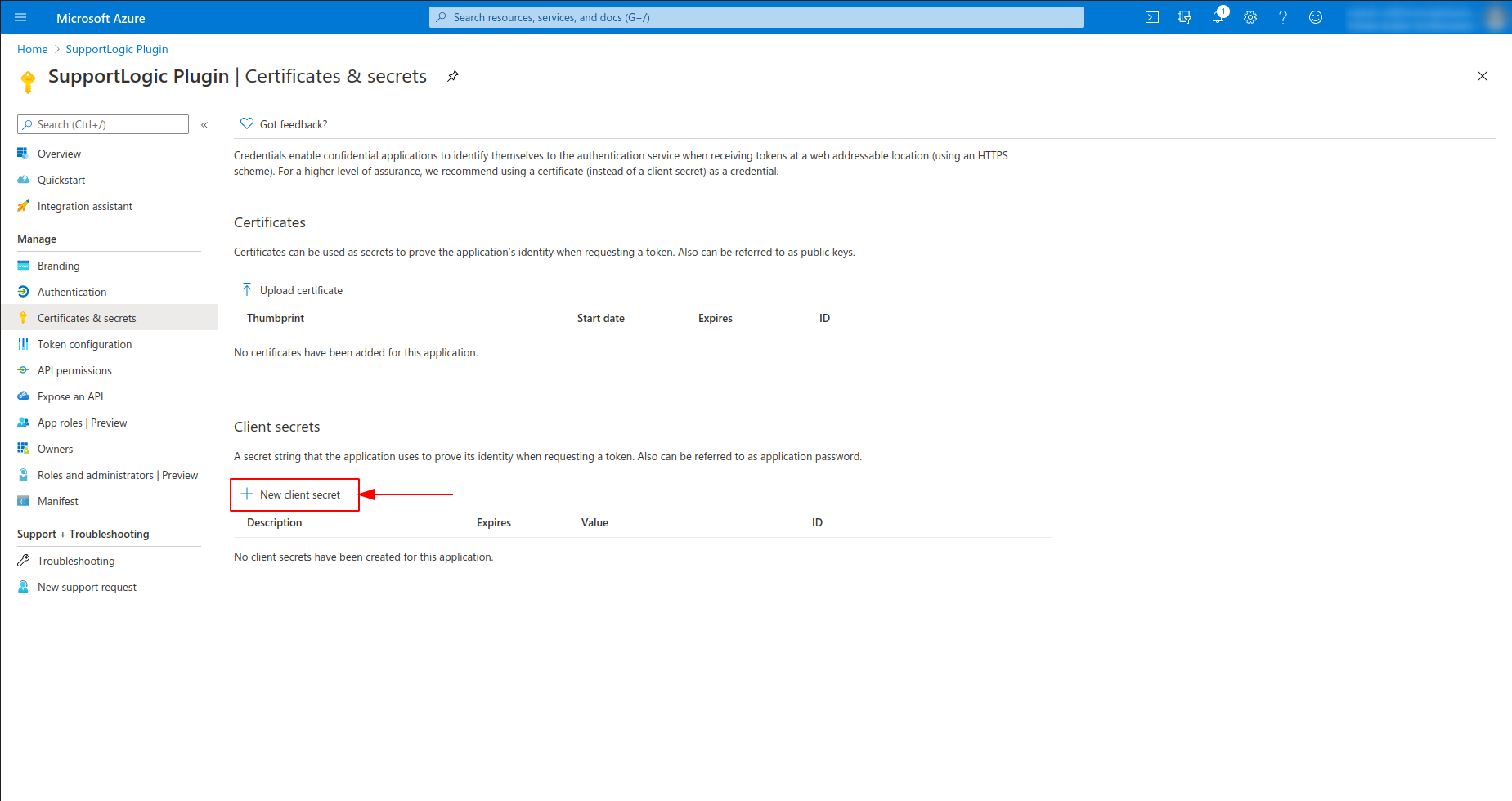Focus the top search resources box
This screenshot has width=1512, height=801.
[x=756, y=17]
